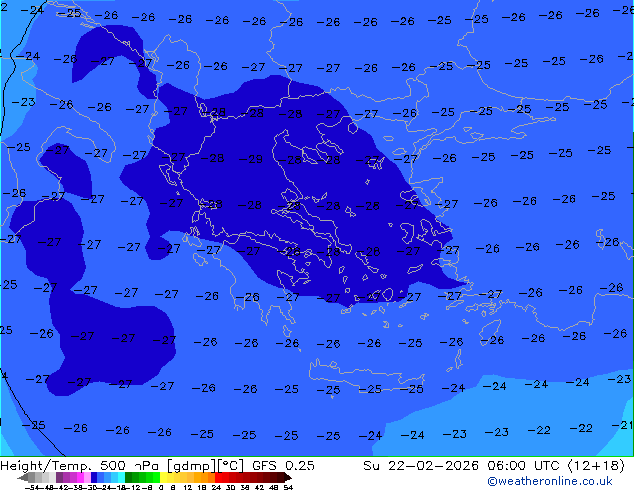
Task: Pick the cyan swatch in the legend
Action: pyautogui.click(x=121, y=478)
